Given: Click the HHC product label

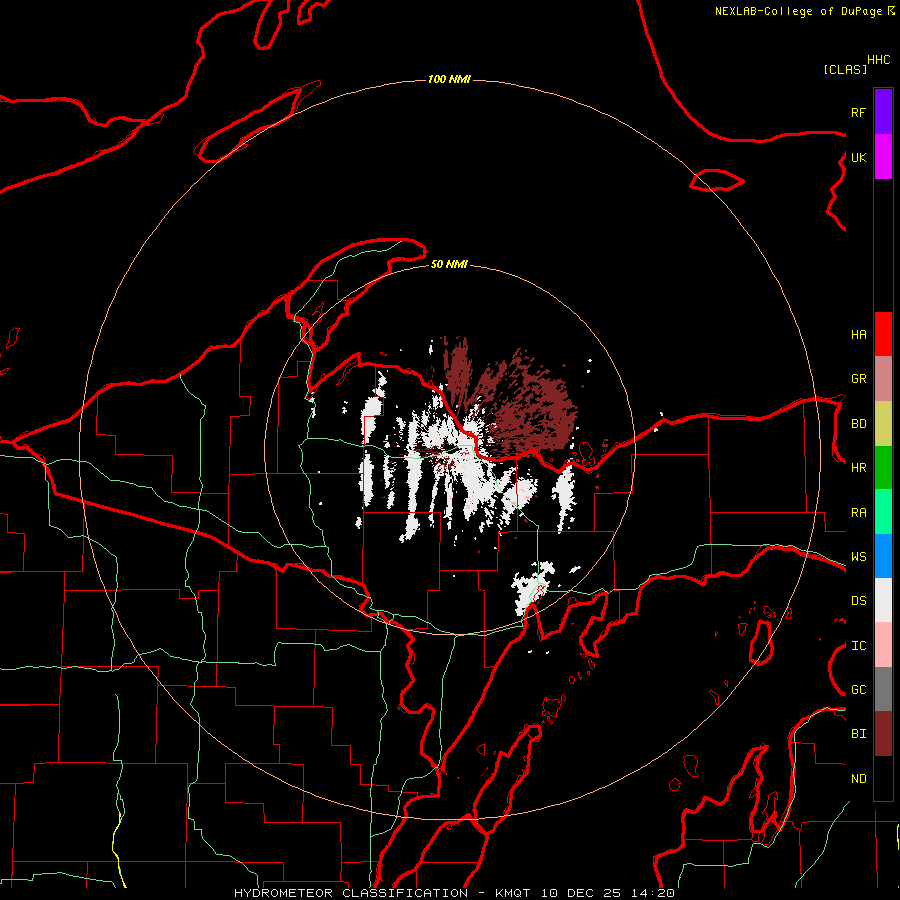Looking at the screenshot, I should coord(878,60).
